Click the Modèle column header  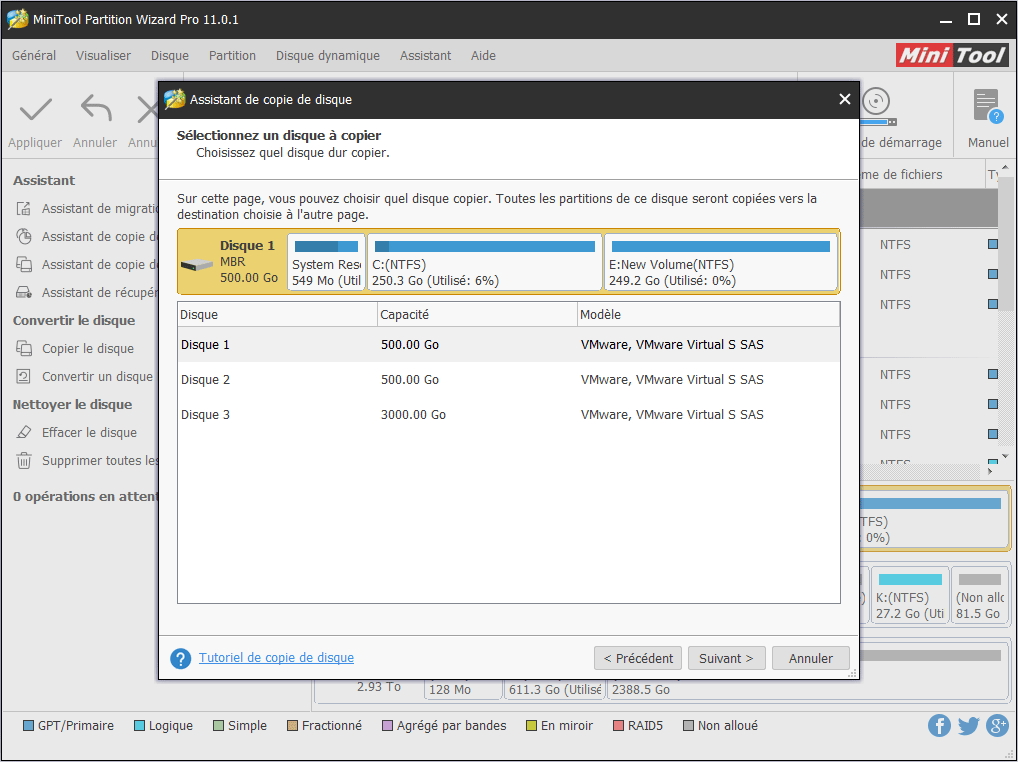[x=708, y=315]
